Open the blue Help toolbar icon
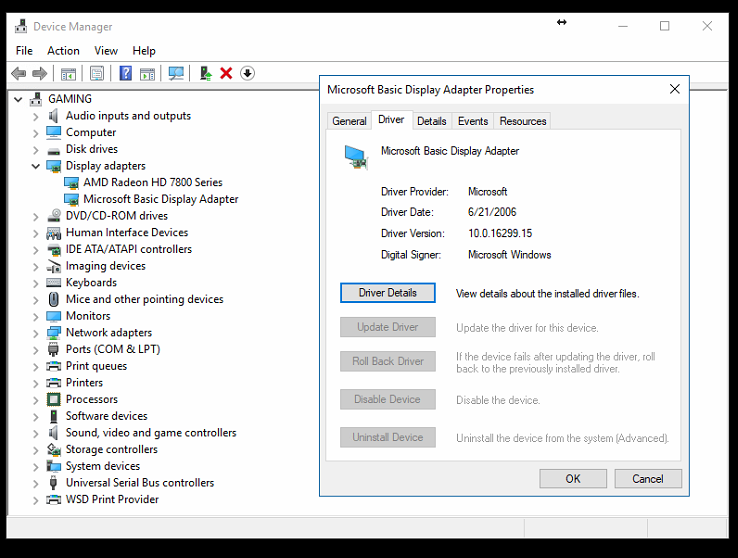 pyautogui.click(x=126, y=73)
